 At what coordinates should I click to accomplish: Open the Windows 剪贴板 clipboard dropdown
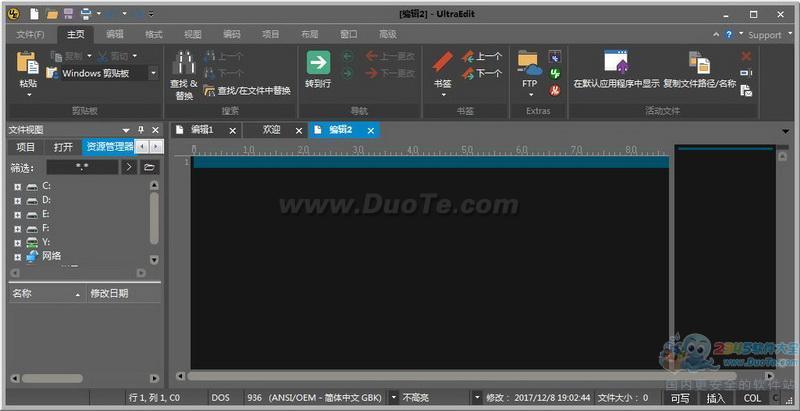coord(153,73)
